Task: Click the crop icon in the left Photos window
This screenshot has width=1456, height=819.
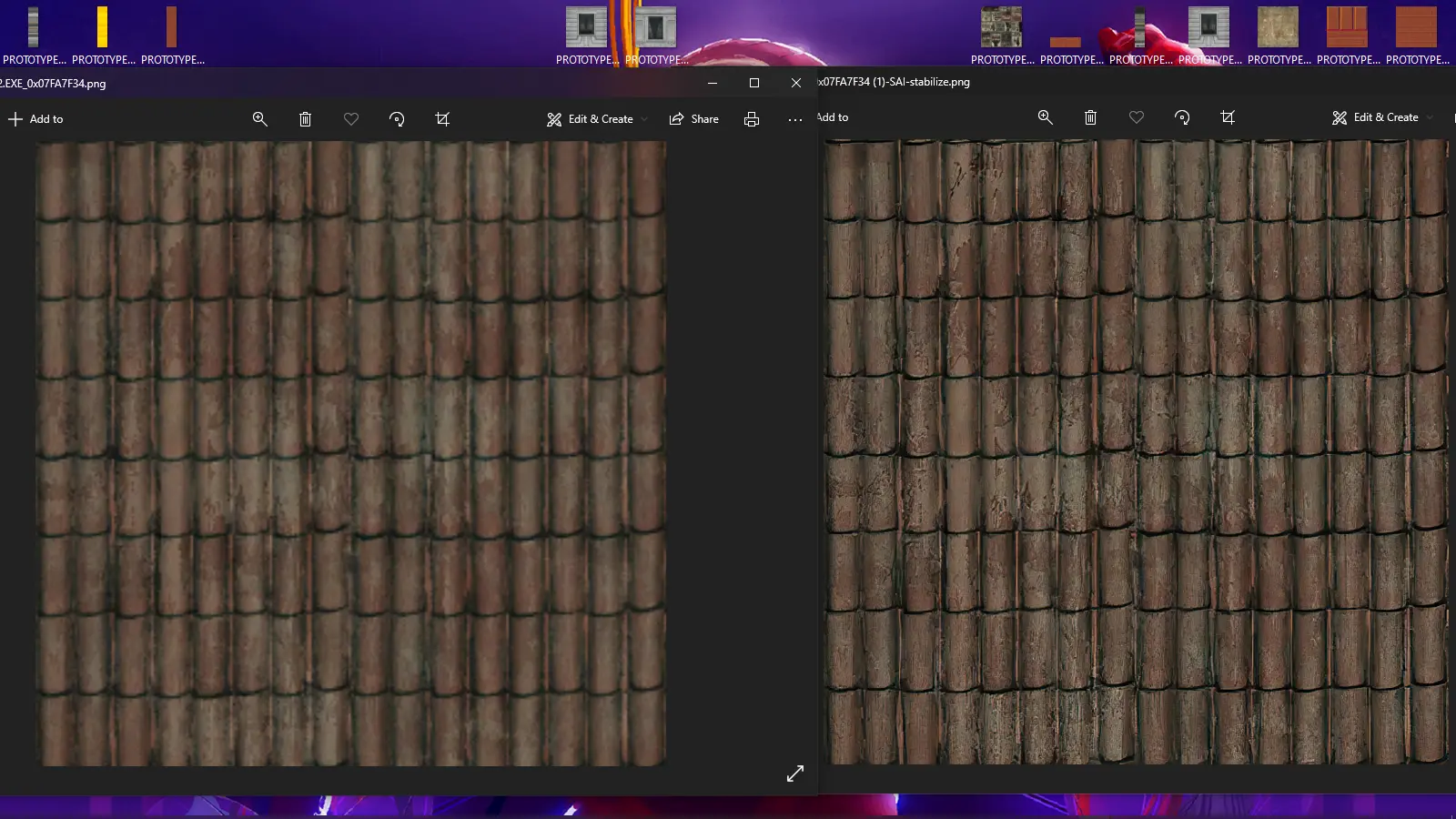Action: coord(442,119)
